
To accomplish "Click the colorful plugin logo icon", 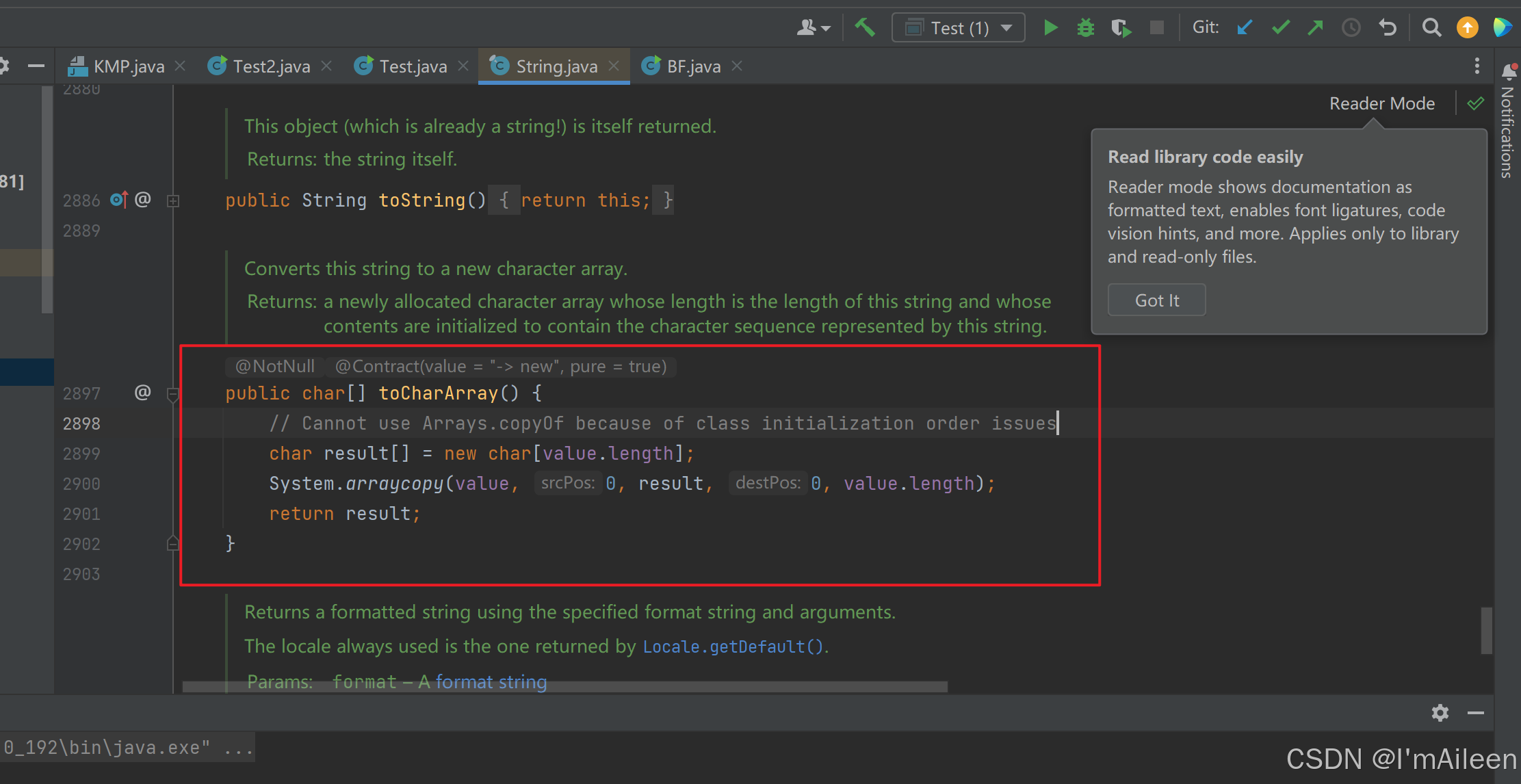I will pyautogui.click(x=1503, y=27).
